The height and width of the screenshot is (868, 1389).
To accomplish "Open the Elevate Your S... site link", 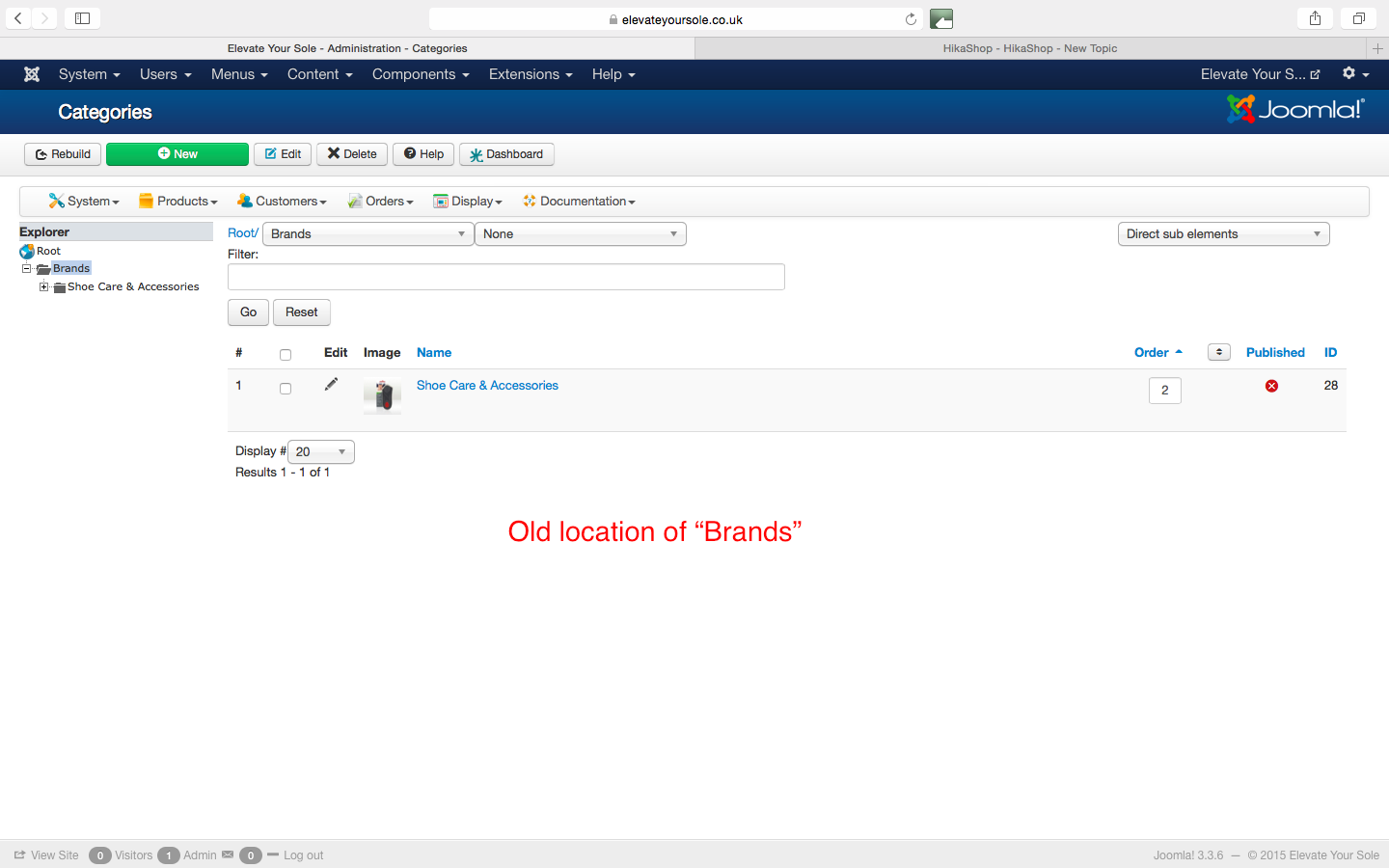I will 1261,74.
